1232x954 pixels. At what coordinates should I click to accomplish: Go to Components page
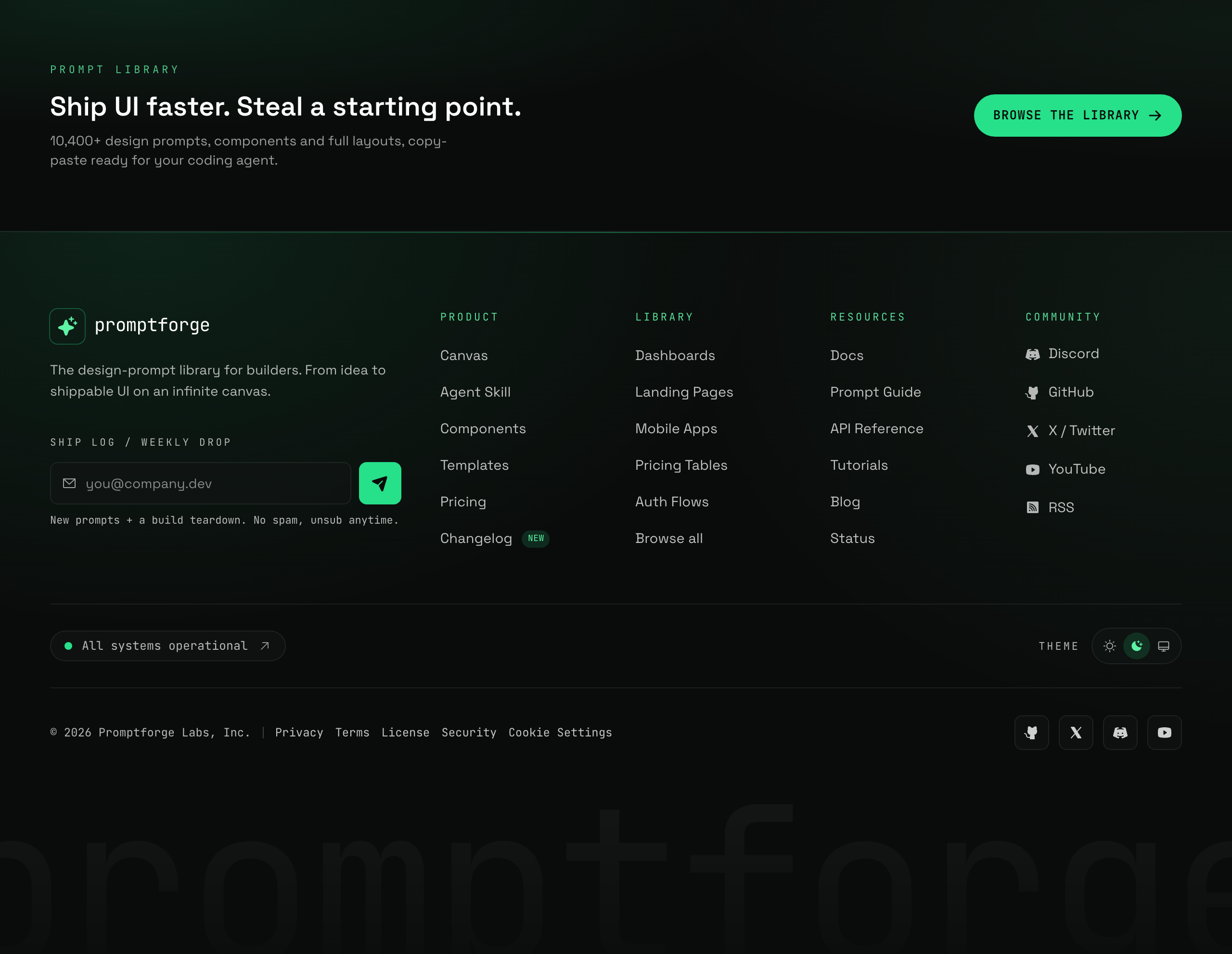pyautogui.click(x=483, y=429)
